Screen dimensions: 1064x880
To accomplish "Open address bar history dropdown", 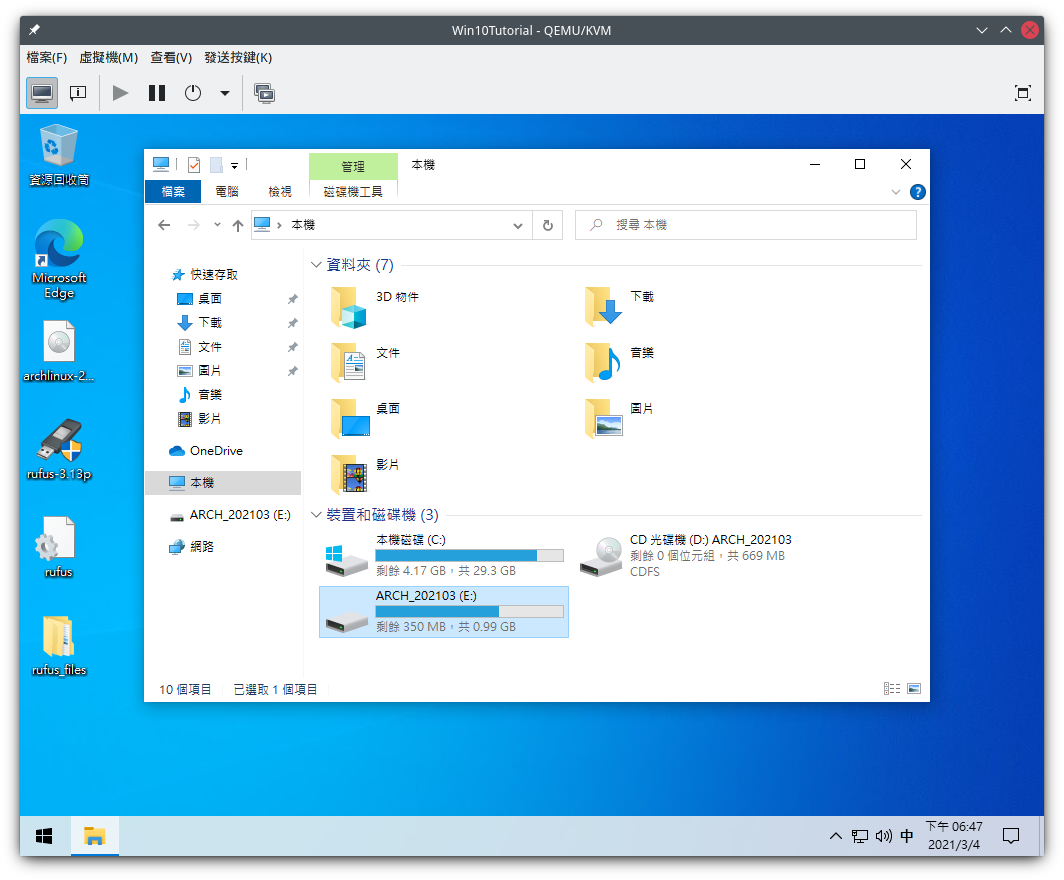I will coord(518,225).
